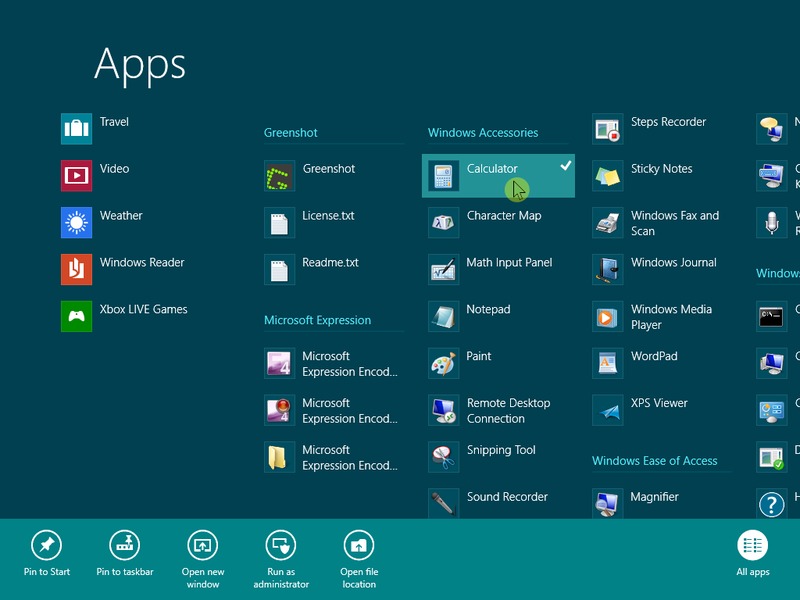Viewport: 800px width, 600px height.
Task: Open the Notepad app
Action: pos(444,317)
